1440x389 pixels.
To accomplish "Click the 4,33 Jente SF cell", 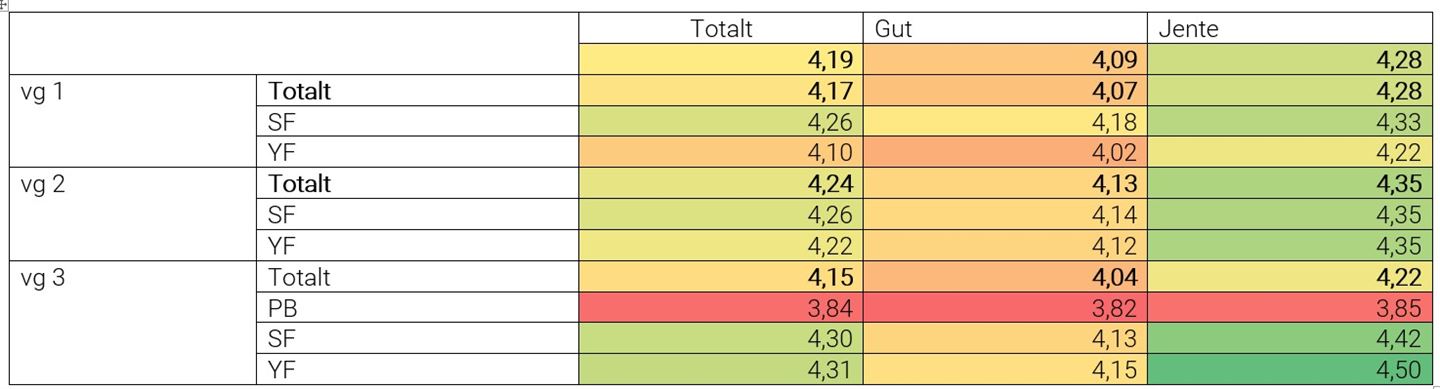I will [x=1289, y=122].
